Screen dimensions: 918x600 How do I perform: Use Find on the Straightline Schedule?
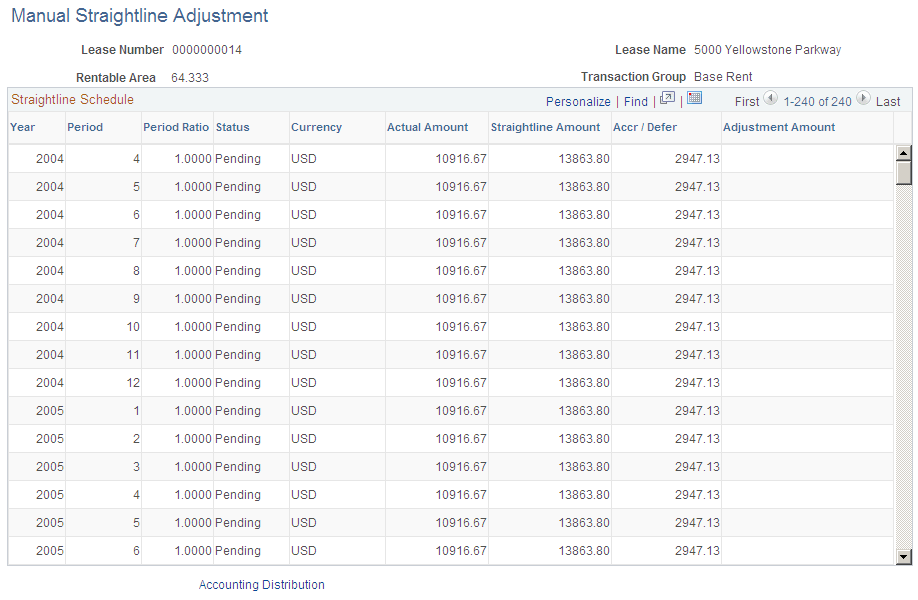636,101
